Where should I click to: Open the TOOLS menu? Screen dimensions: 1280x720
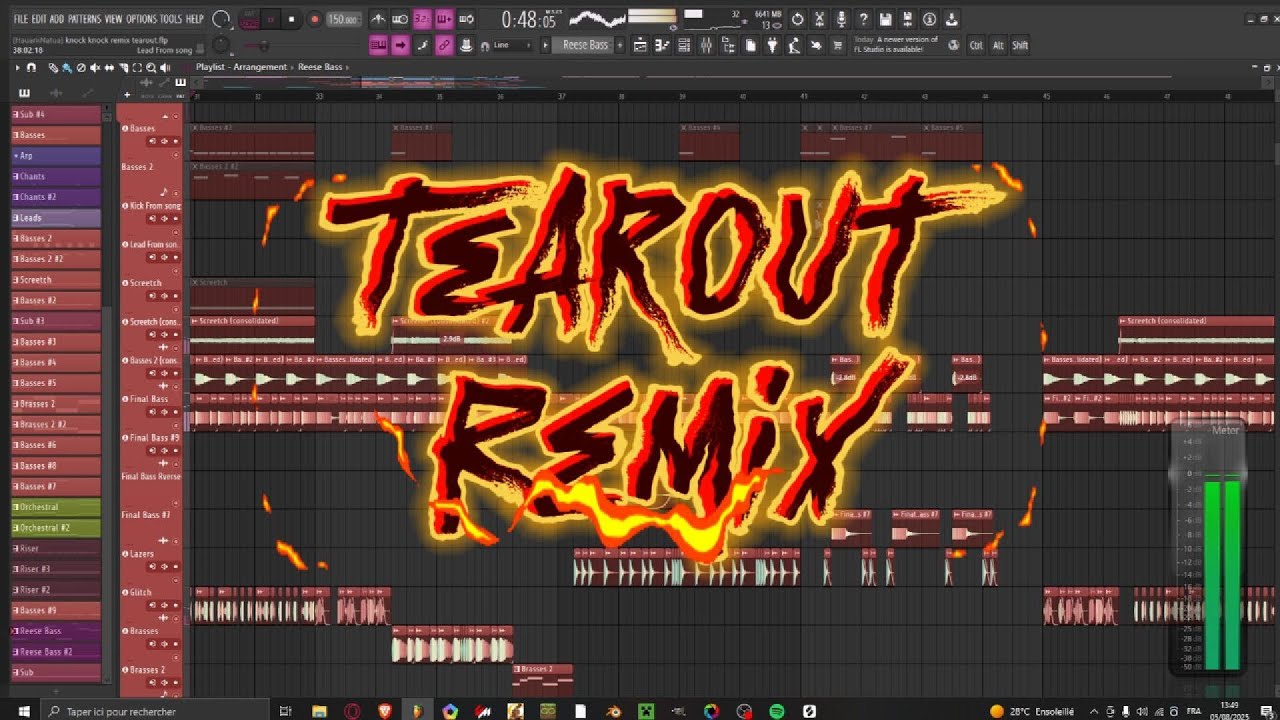pos(171,19)
